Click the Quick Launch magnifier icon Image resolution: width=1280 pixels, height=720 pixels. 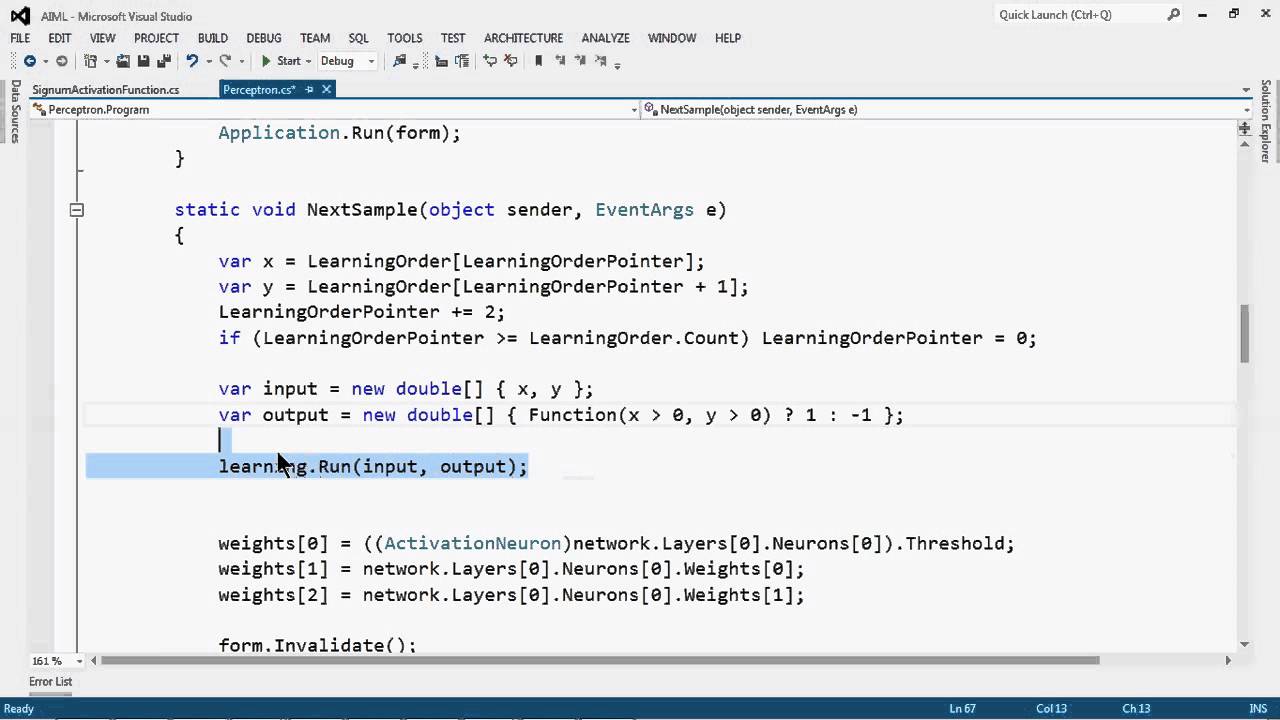tap(1174, 15)
